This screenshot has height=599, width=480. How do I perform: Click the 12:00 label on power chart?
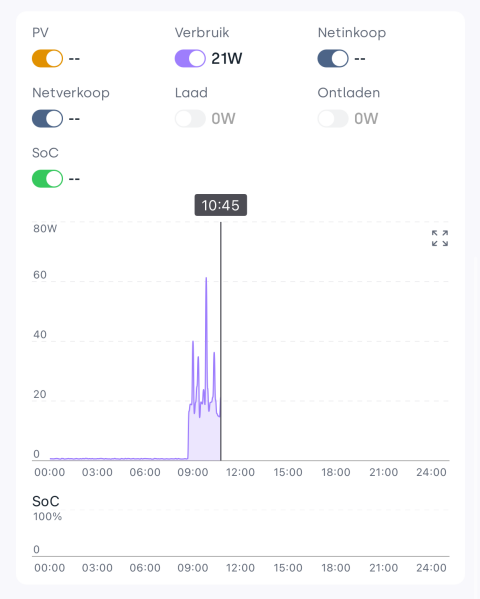tap(240, 472)
